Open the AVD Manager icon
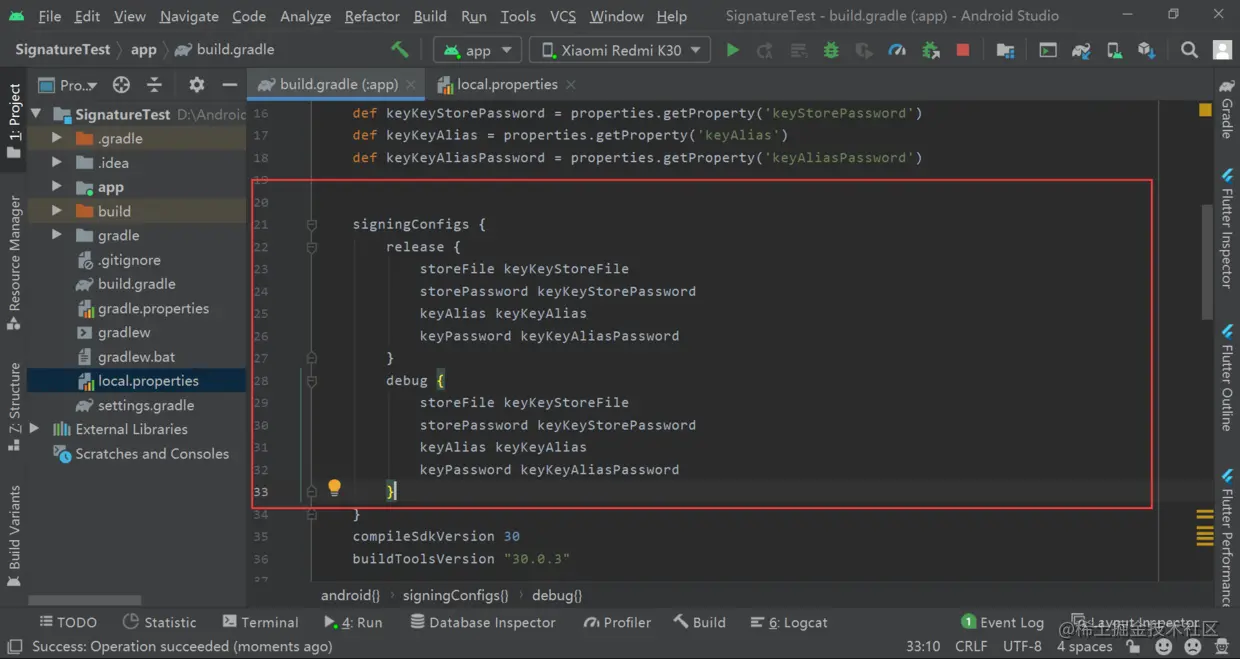 point(1114,50)
